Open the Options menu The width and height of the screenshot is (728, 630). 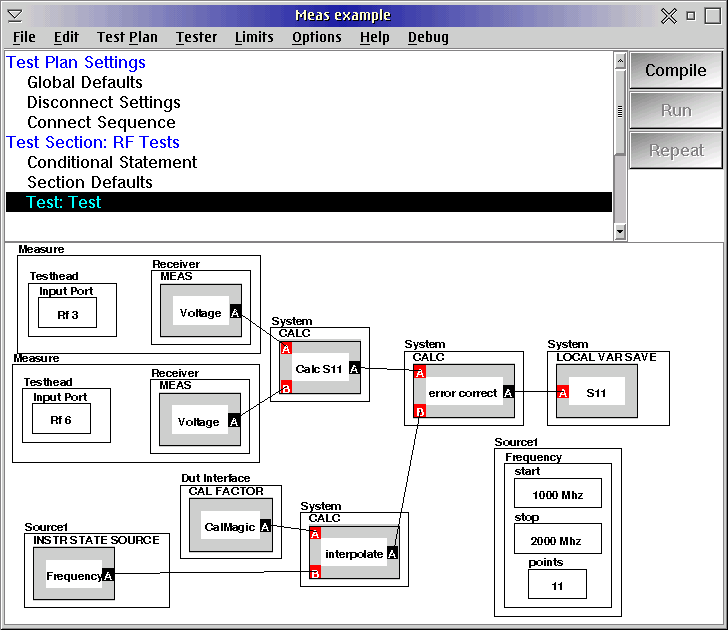coord(317,37)
